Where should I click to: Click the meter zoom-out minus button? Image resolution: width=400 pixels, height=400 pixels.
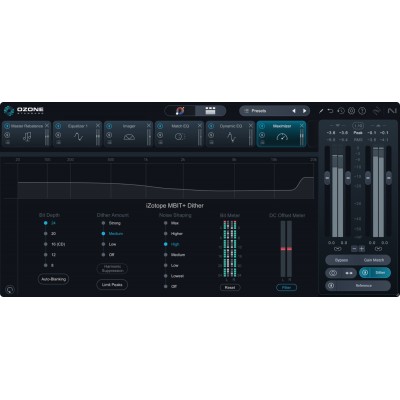(354, 249)
